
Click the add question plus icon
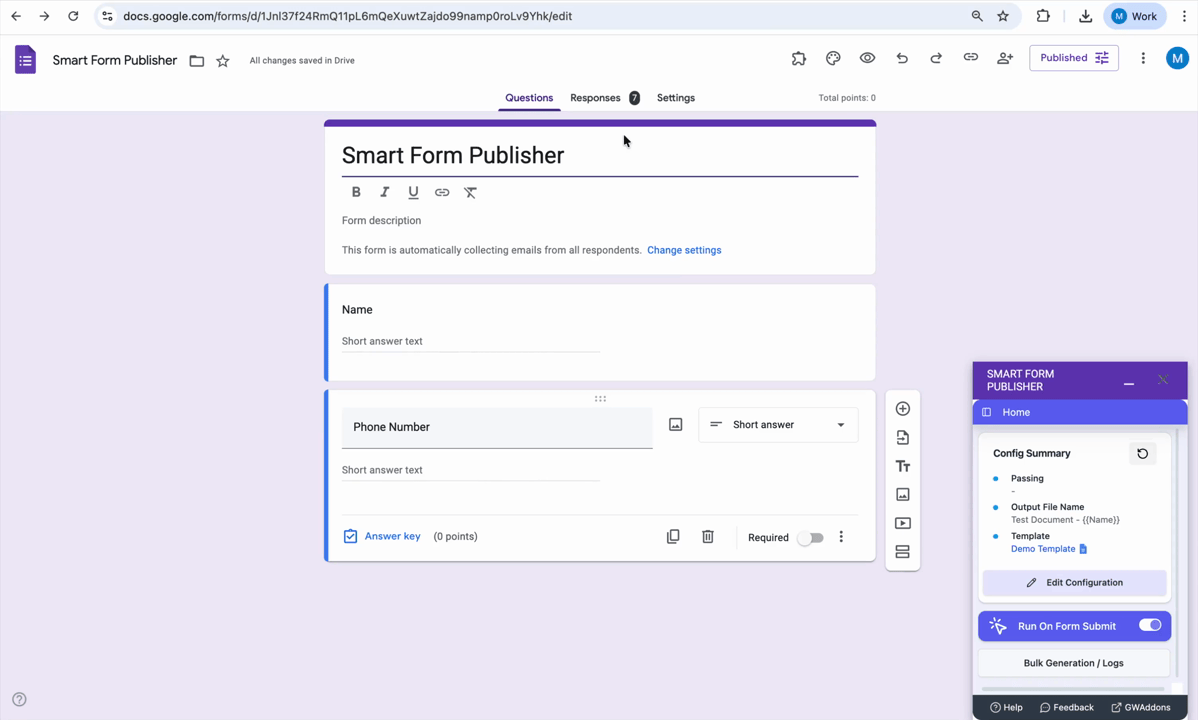[902, 409]
